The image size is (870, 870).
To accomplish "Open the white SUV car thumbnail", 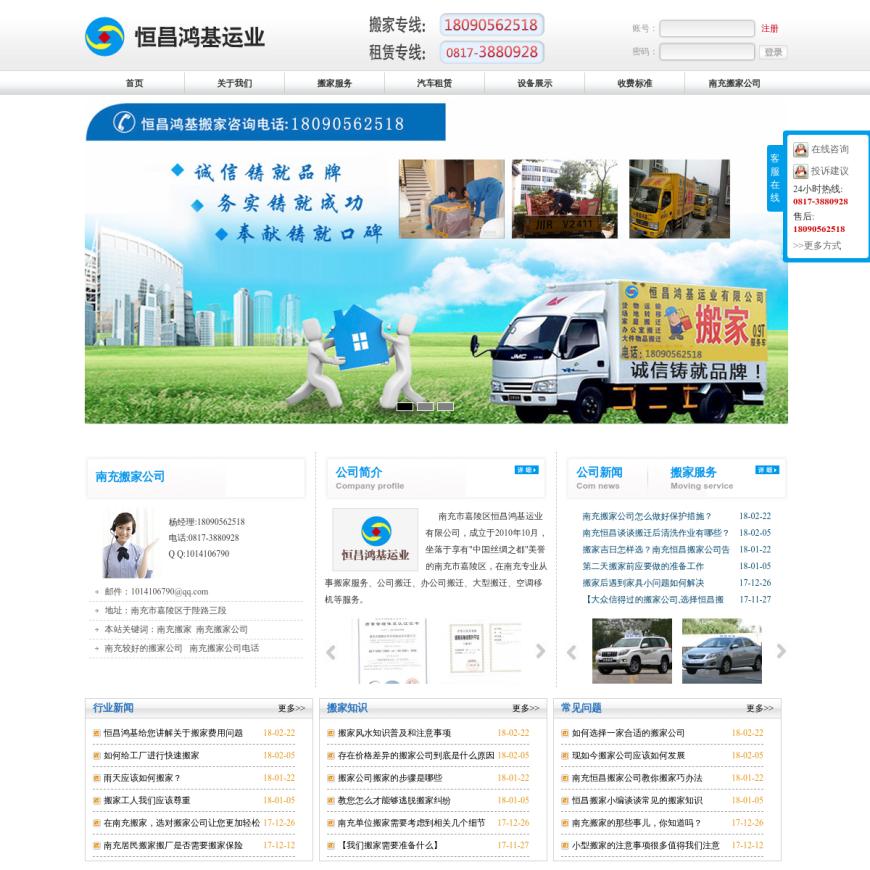I will tap(632, 651).
